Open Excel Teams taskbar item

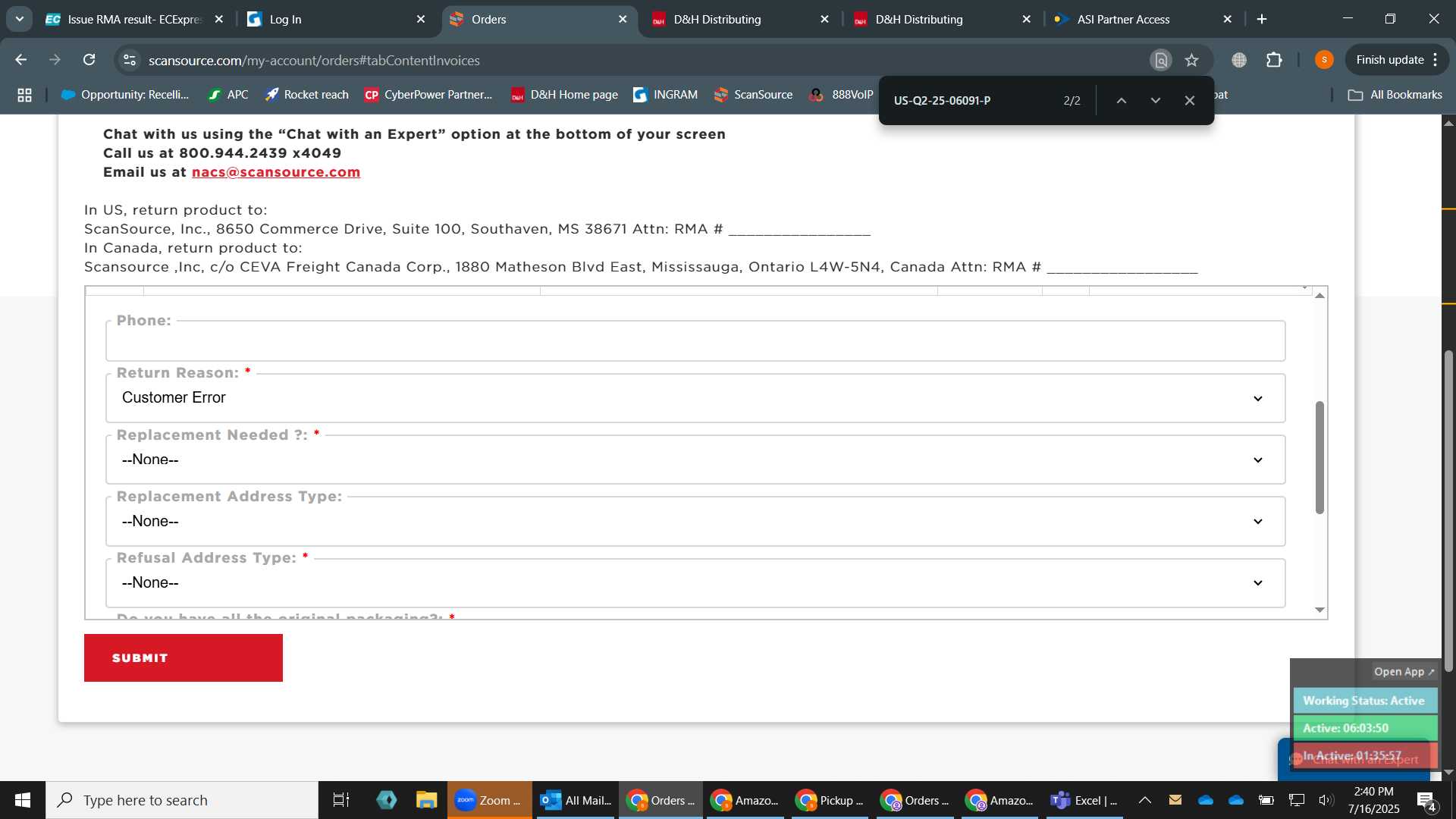pos(1084,800)
